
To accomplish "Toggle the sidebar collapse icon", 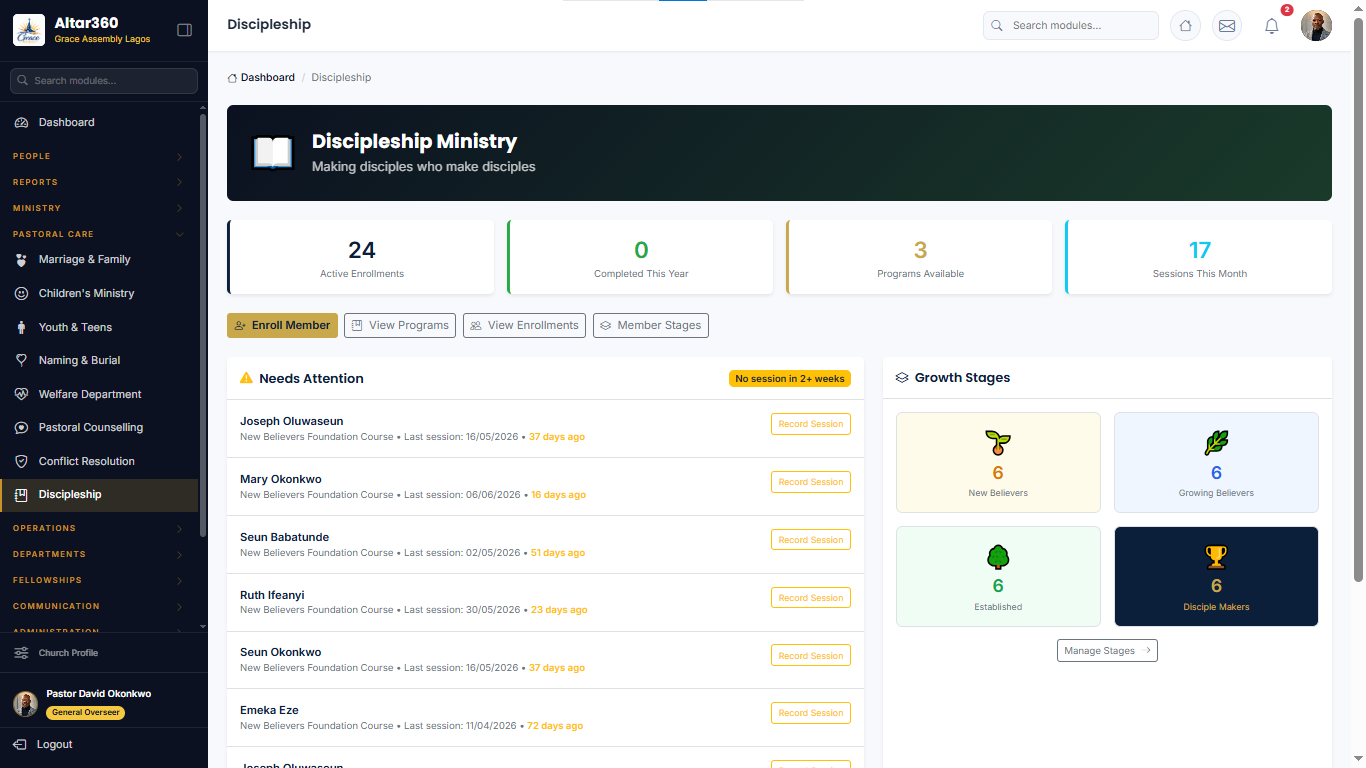I will coord(184,30).
